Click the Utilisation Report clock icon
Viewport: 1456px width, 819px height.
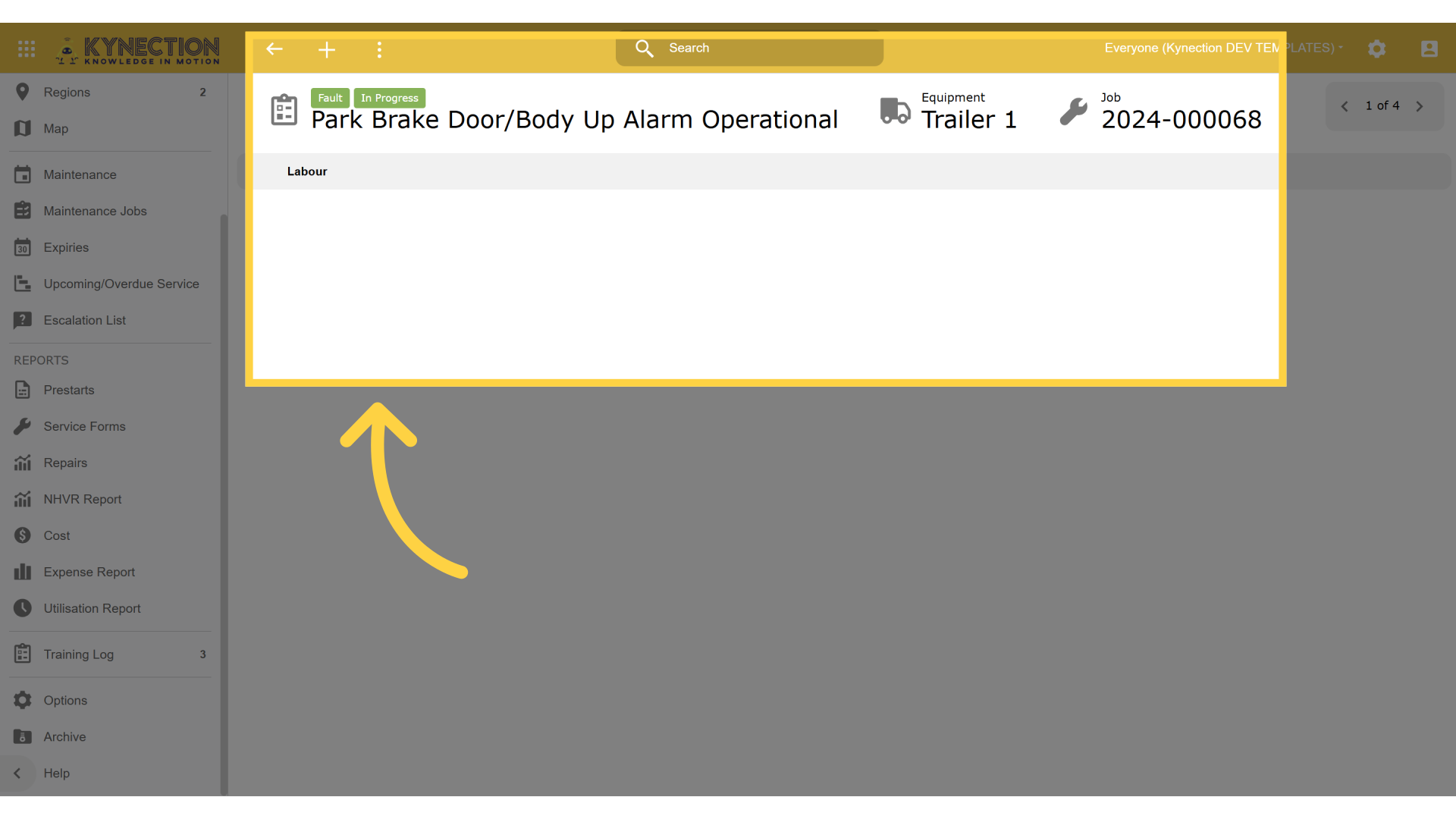point(23,608)
